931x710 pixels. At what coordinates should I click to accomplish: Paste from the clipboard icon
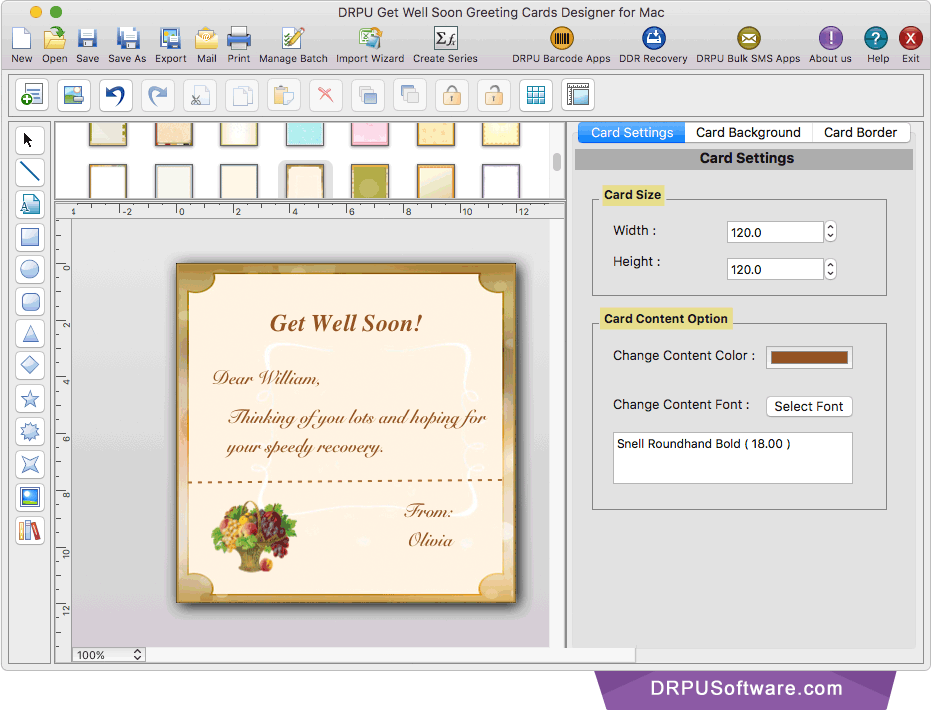tap(284, 95)
